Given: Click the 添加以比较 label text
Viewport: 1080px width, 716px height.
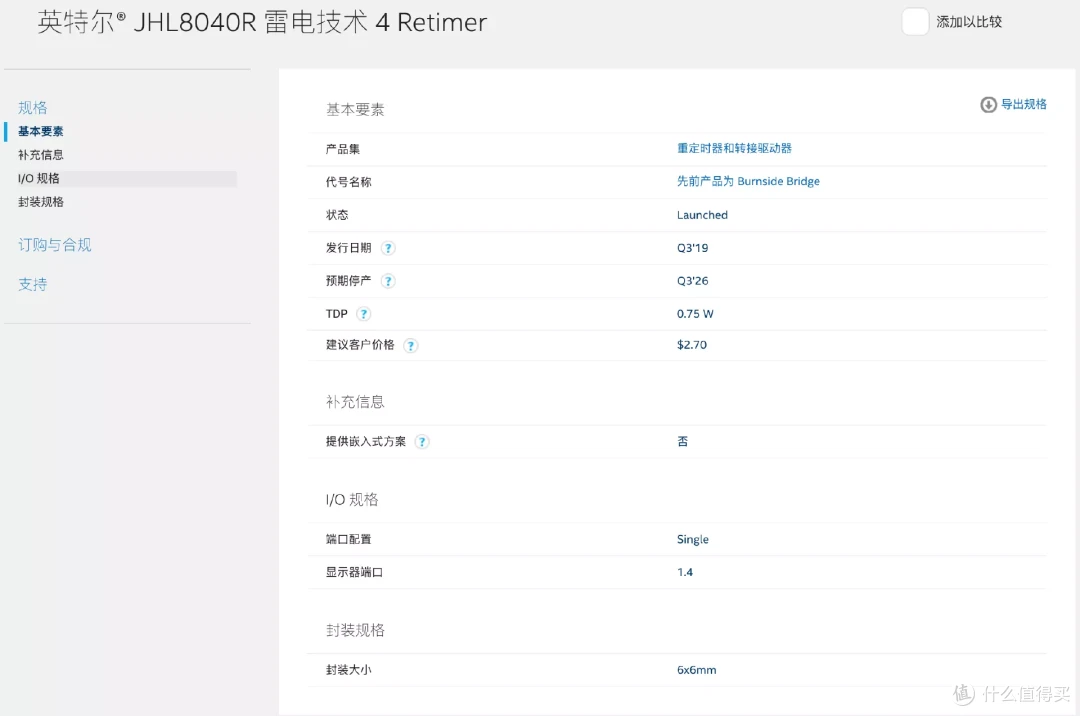Looking at the screenshot, I should (969, 22).
